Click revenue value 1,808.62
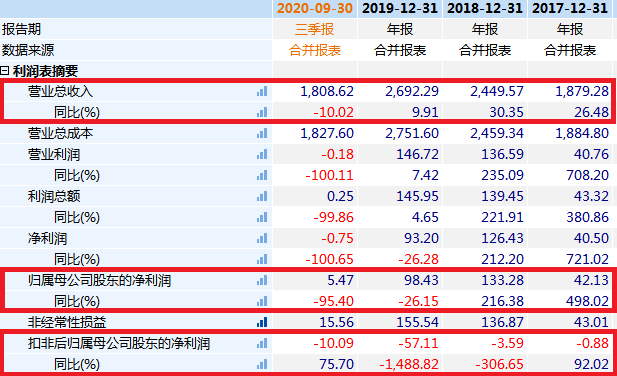The width and height of the screenshot is (617, 376). [x=327, y=91]
